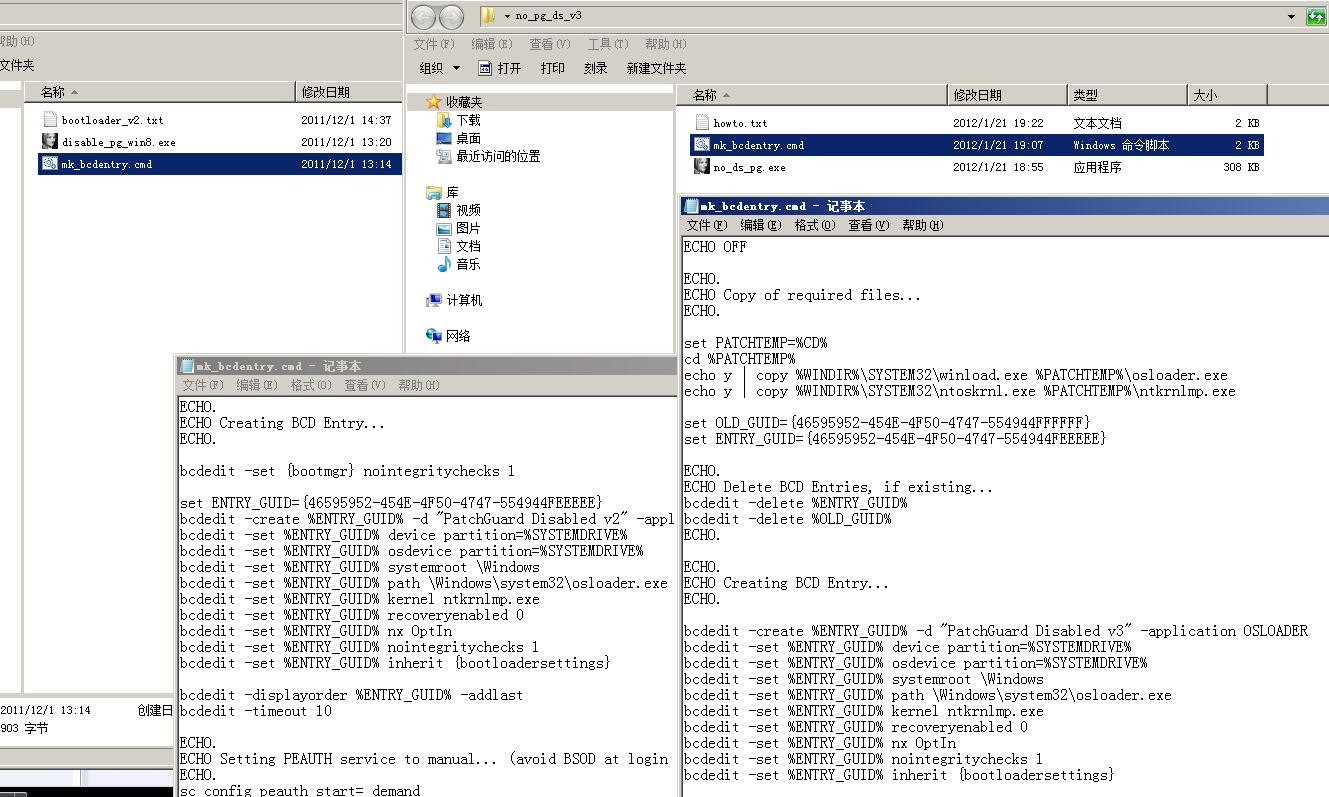Screen dimensions: 1329x797
Task: Click the 打印 toolbar button
Action: tap(553, 68)
